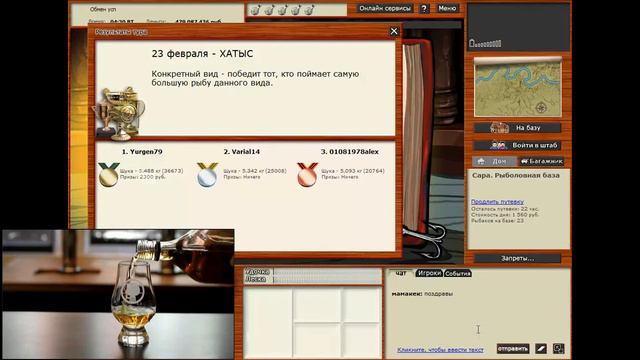Open the Меню button

tap(447, 8)
